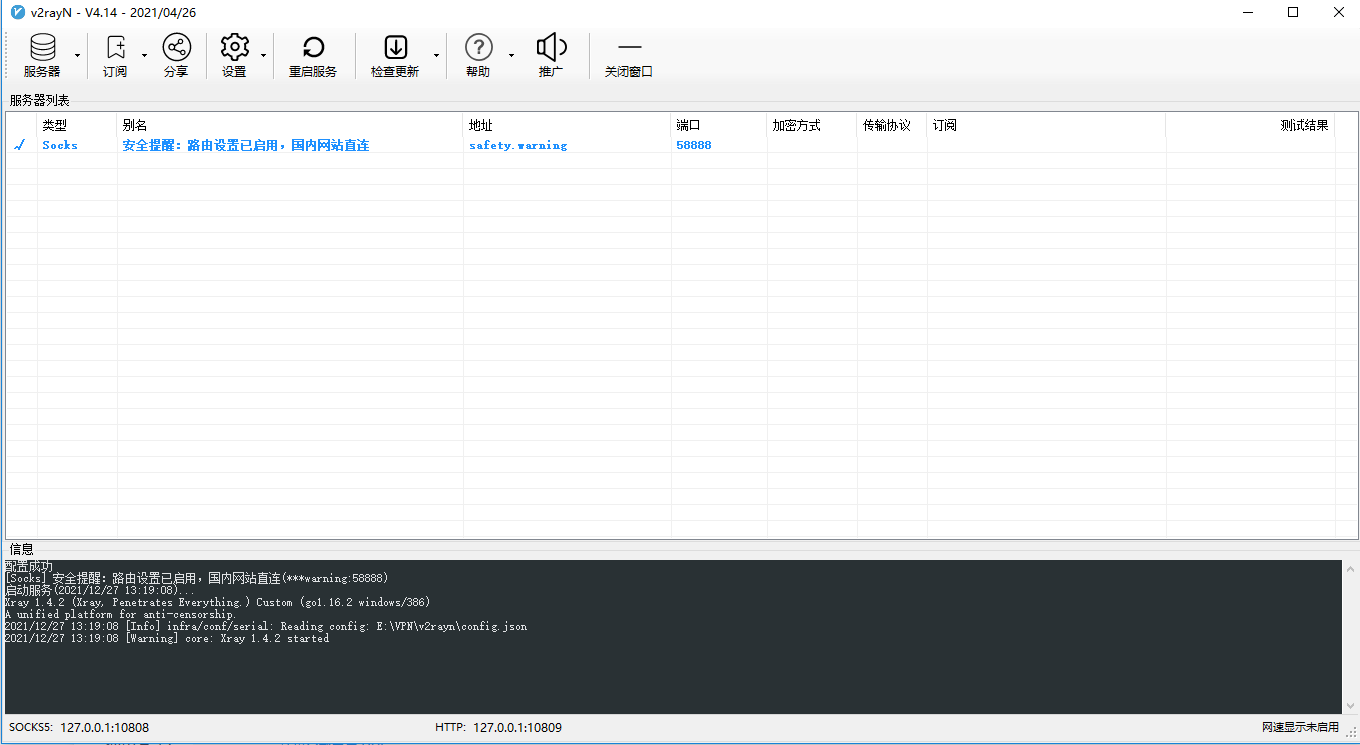Viewport: 1360px width, 745px height.
Task: Click the 测试结果 column header
Action: click(1250, 125)
